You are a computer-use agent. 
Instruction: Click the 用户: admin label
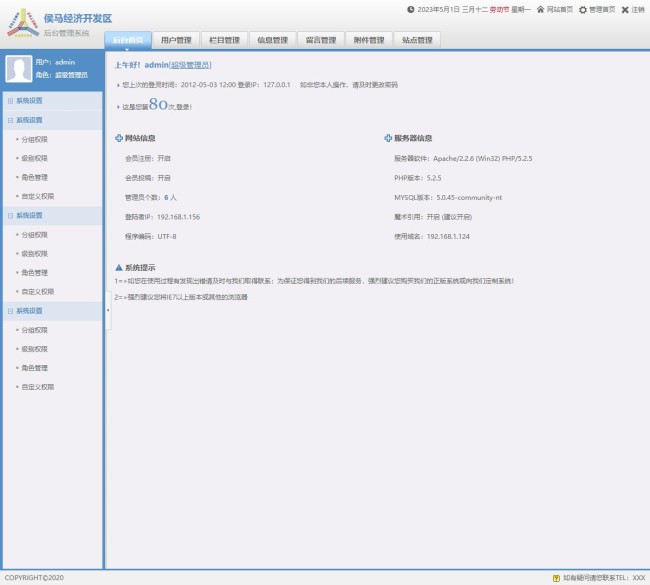point(55,62)
